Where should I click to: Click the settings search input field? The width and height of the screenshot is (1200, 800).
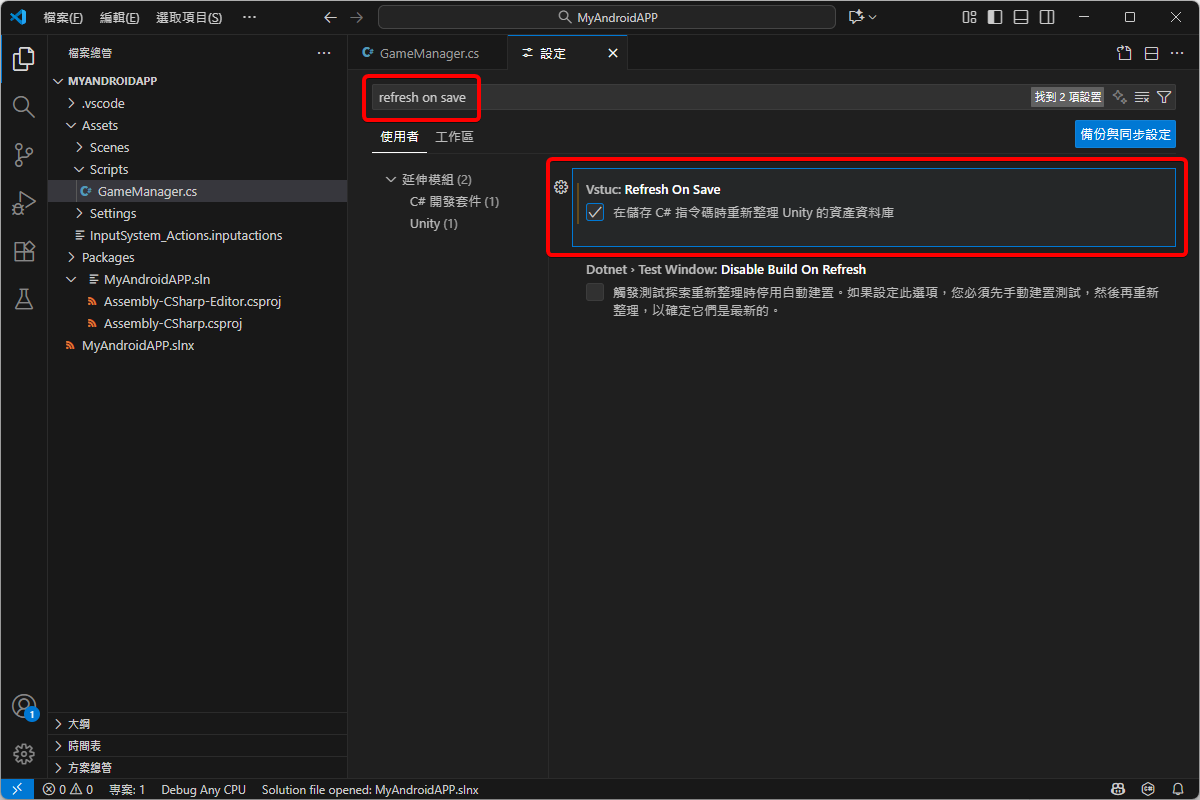tap(700, 97)
